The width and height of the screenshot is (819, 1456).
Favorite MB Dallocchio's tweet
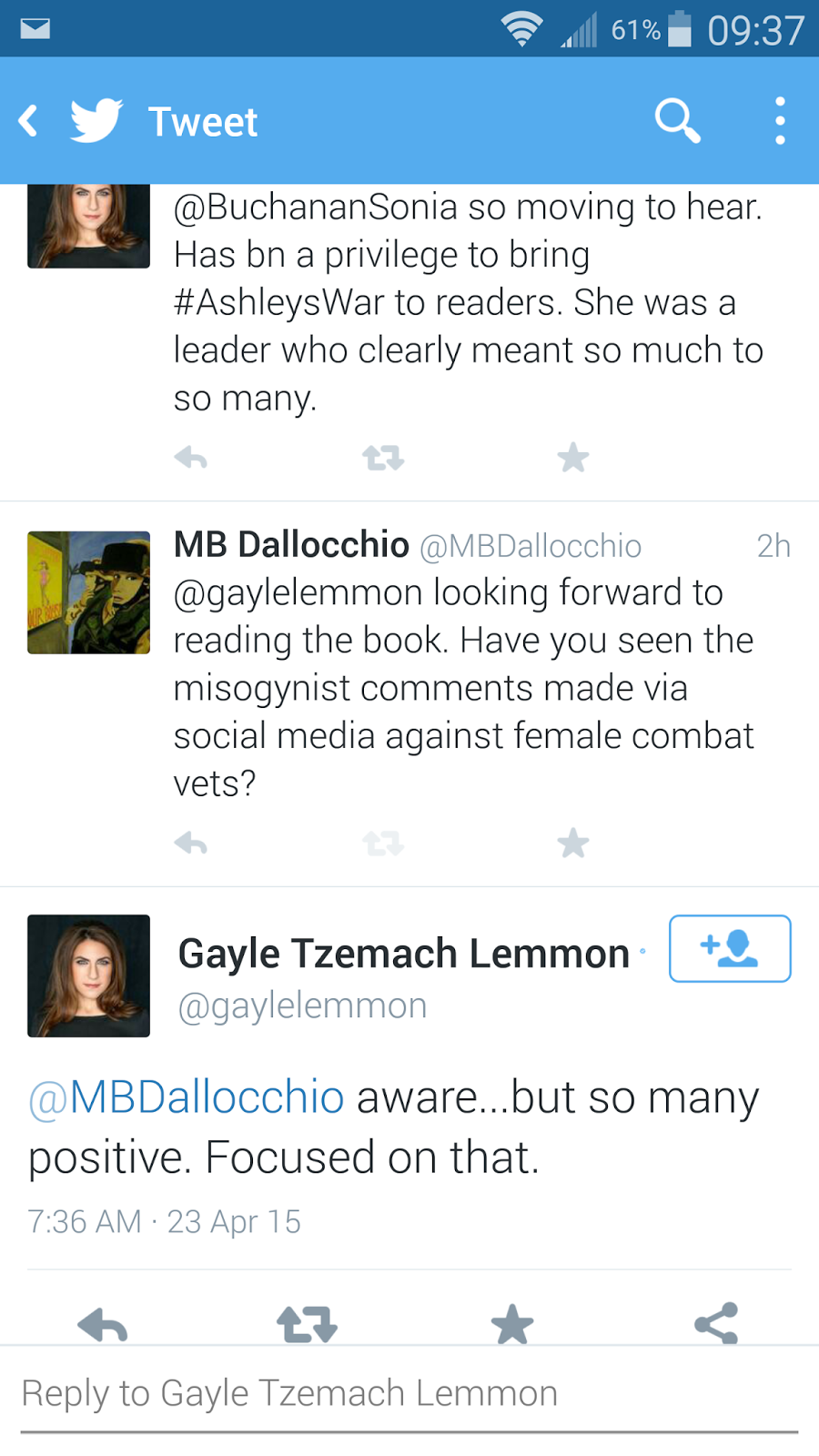pyautogui.click(x=573, y=844)
